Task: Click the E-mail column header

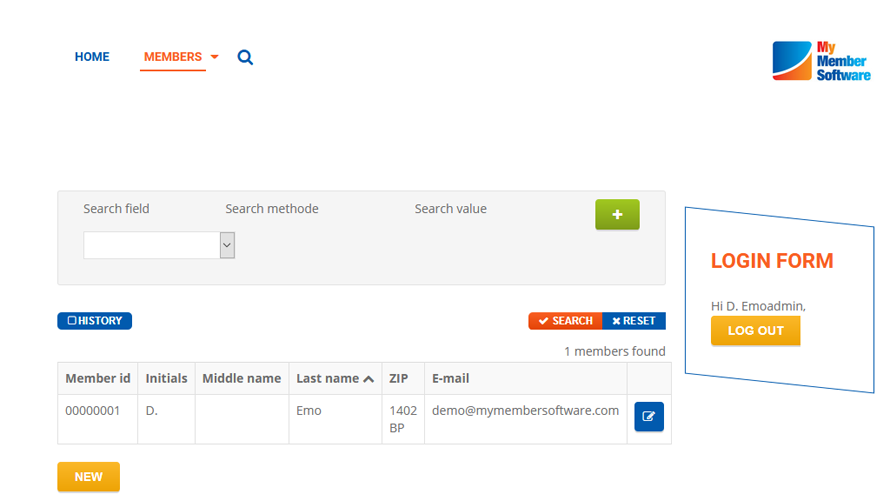Action: (x=451, y=378)
